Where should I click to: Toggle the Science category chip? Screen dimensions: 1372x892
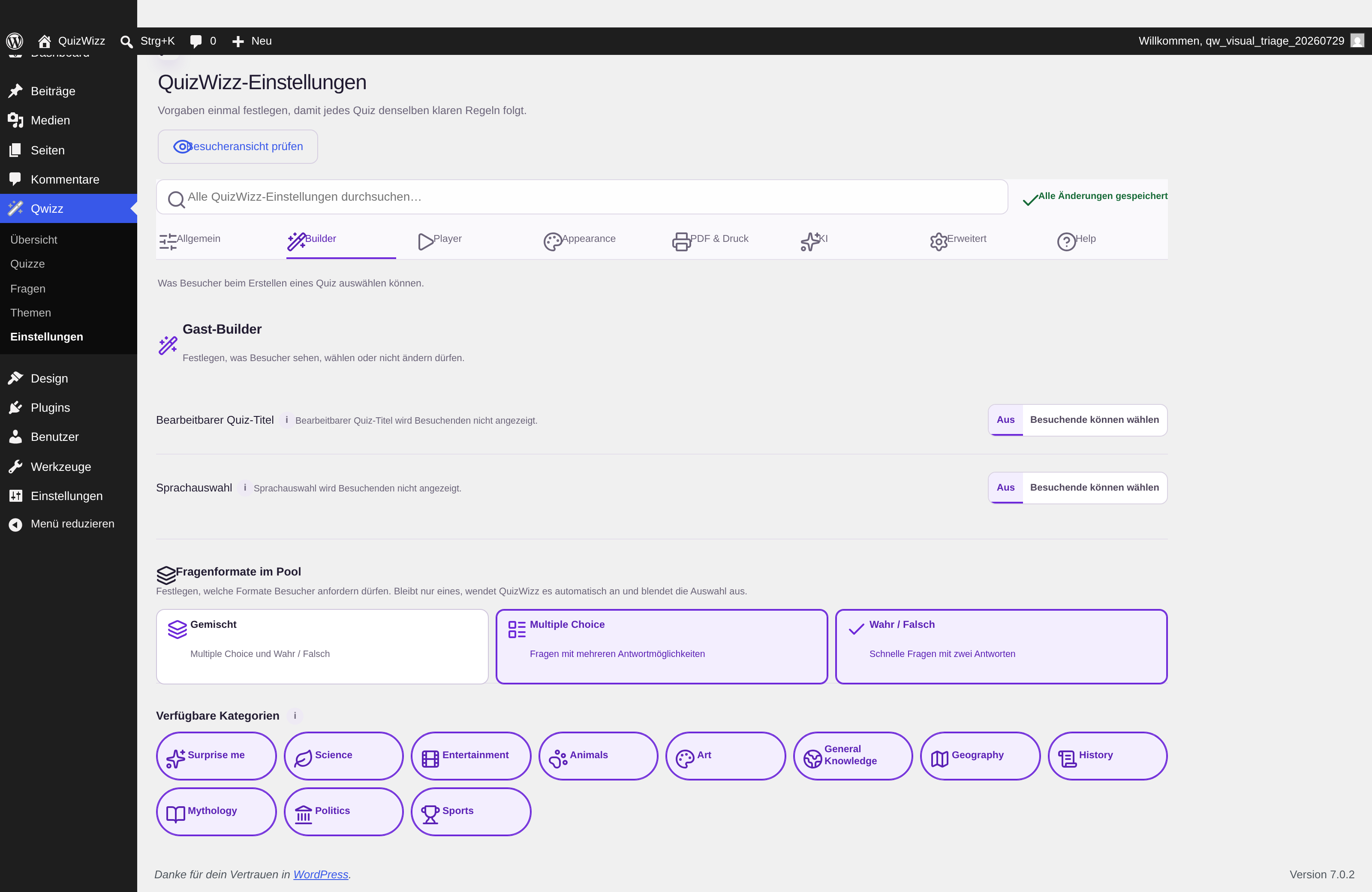(x=343, y=756)
